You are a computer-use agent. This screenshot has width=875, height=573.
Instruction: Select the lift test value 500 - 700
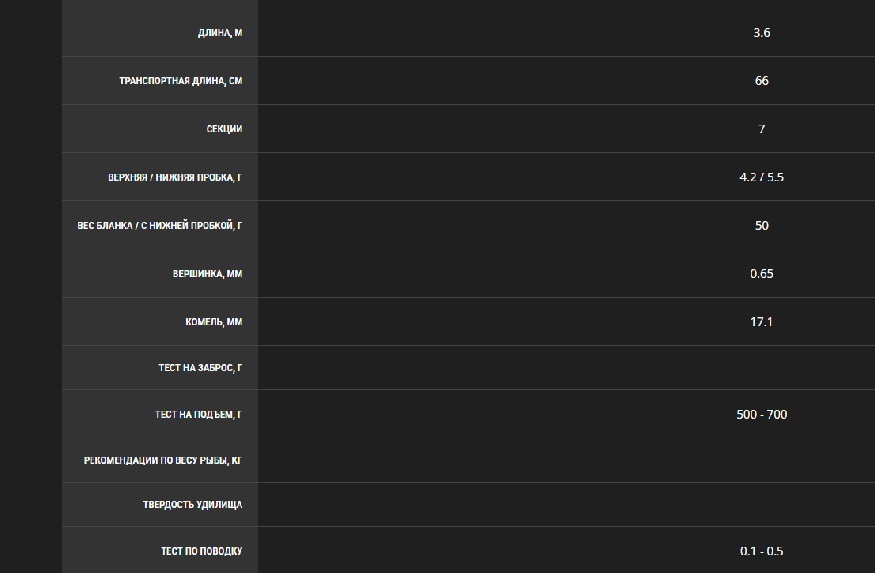point(762,414)
